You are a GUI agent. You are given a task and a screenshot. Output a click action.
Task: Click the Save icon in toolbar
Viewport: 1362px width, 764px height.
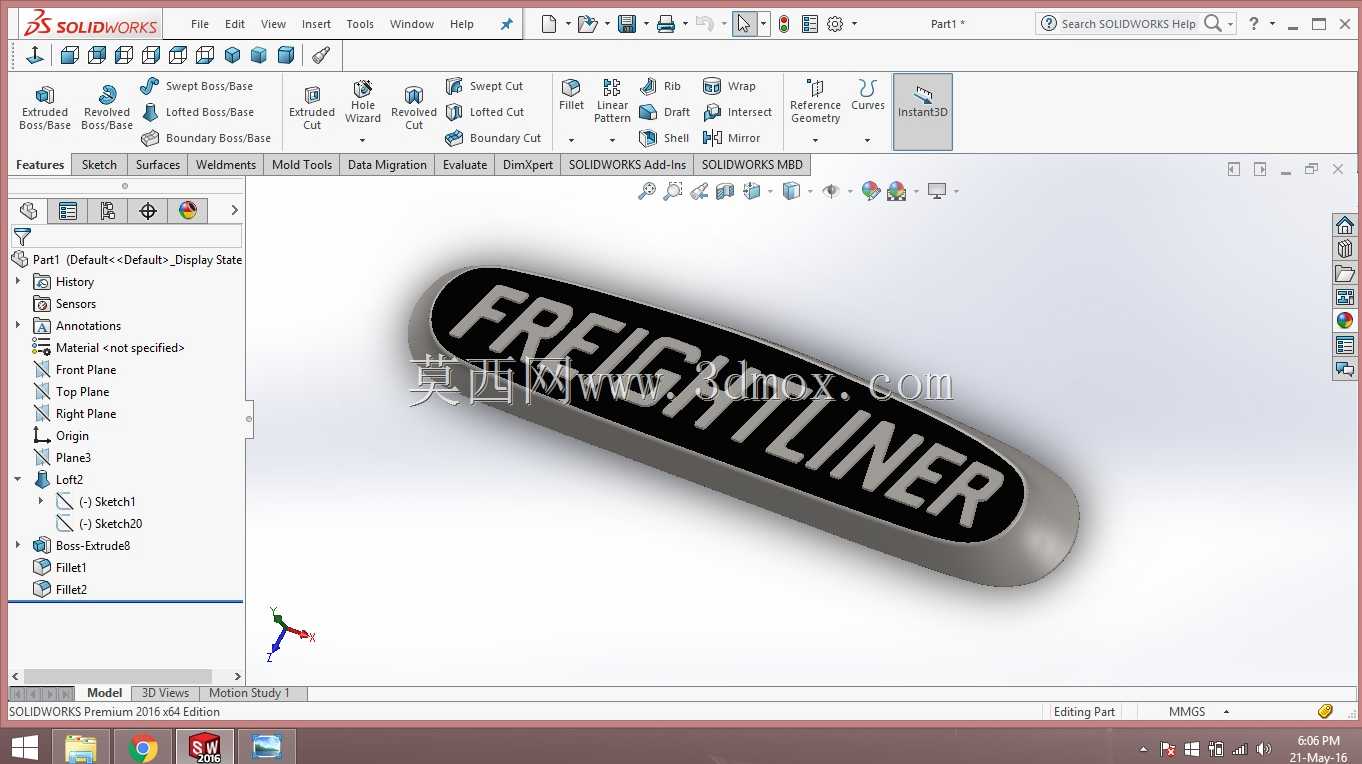pos(627,24)
